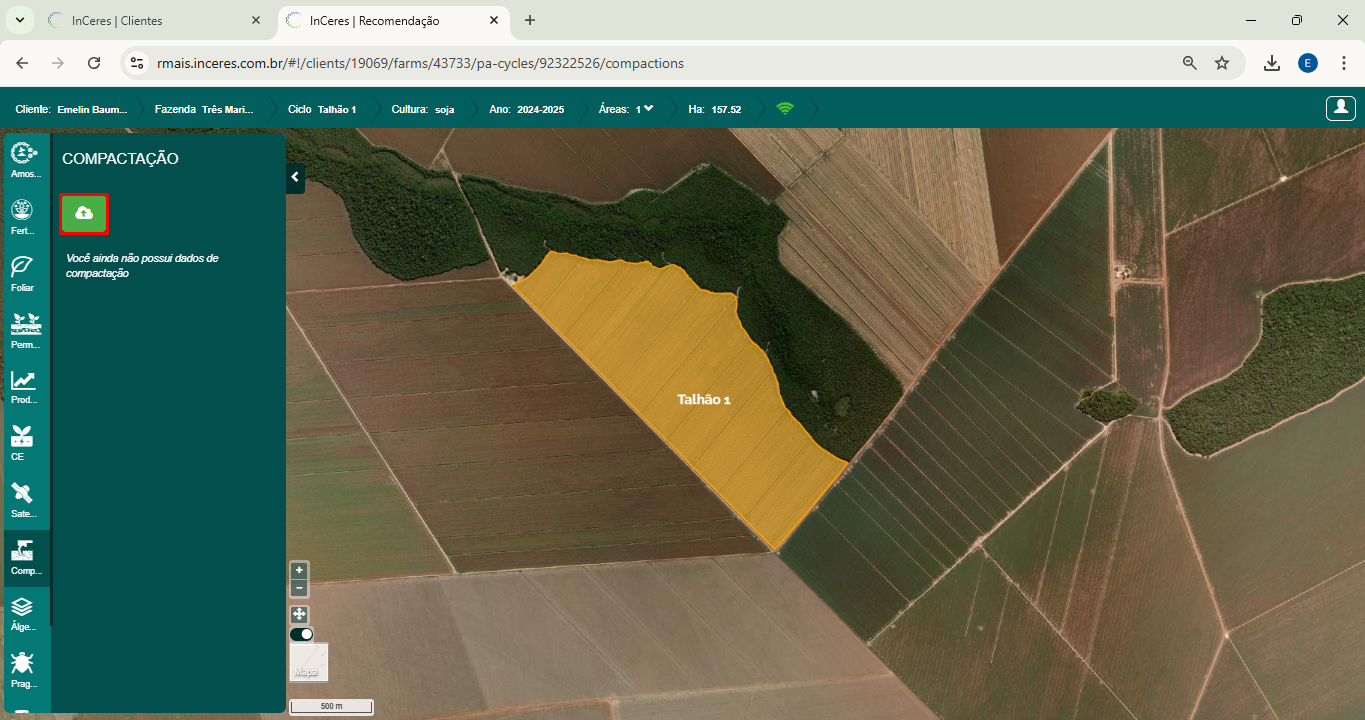Open the Prag... bug icon module
This screenshot has height=720, width=1365.
pyautogui.click(x=25, y=670)
